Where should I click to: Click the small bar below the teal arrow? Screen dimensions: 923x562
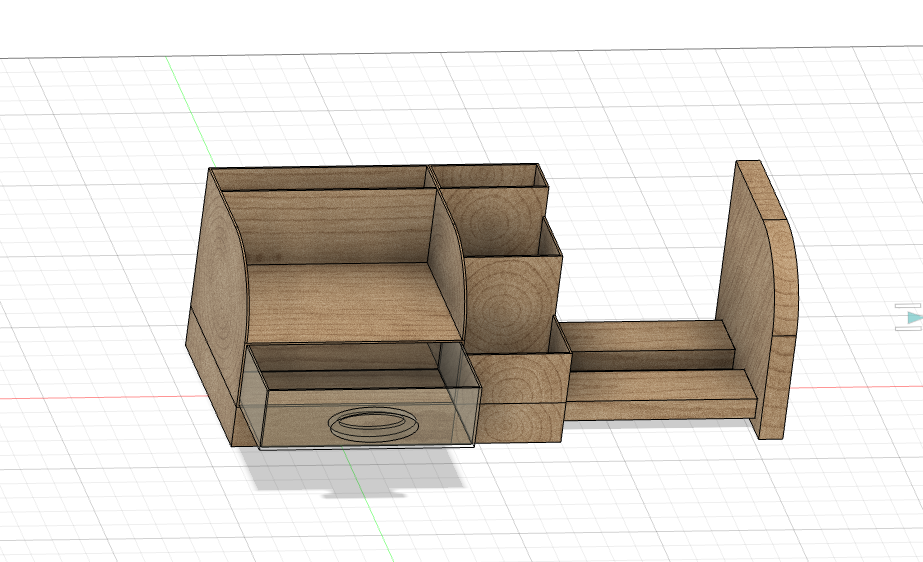click(x=908, y=328)
